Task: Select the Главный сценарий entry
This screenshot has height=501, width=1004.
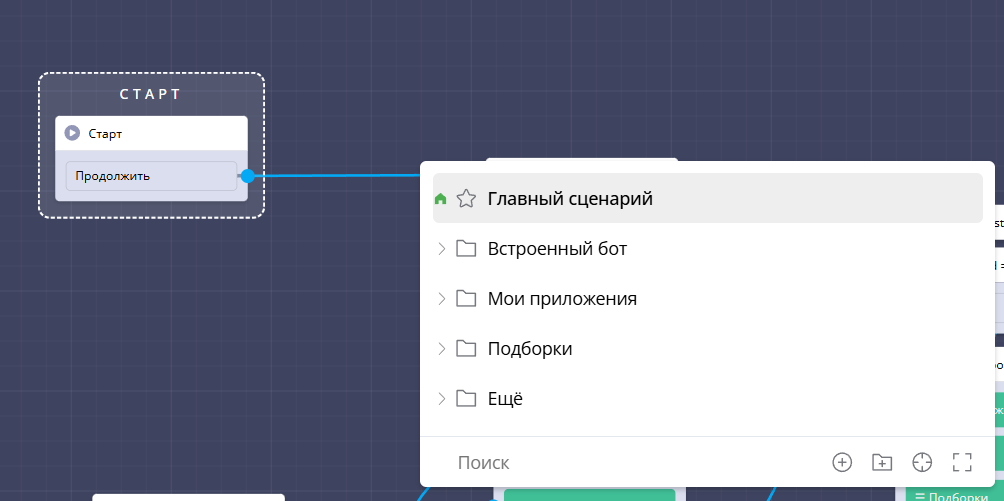Action: [570, 199]
